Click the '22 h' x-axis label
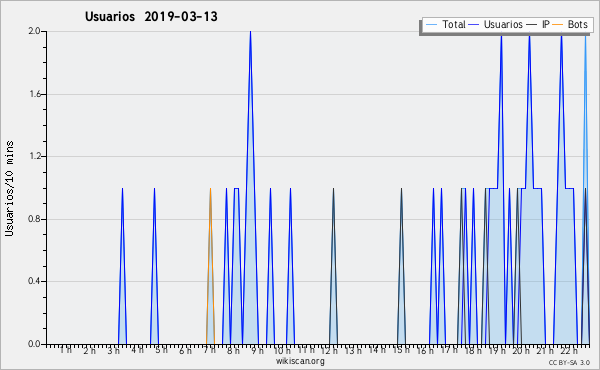 569,350
